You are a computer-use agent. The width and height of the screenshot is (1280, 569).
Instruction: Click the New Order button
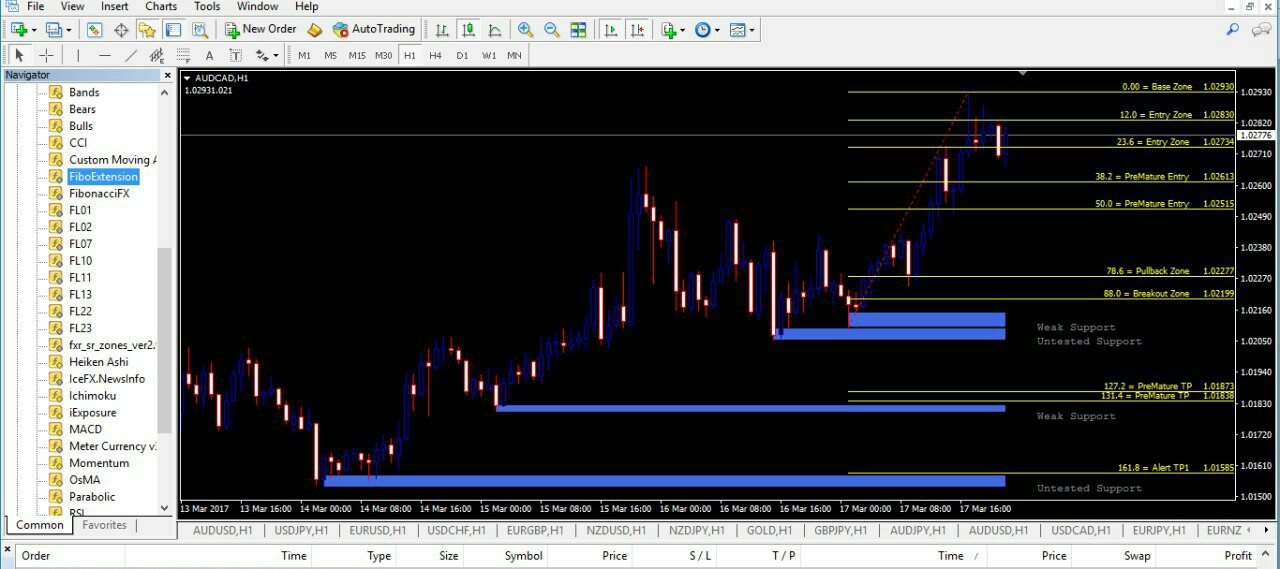point(260,30)
